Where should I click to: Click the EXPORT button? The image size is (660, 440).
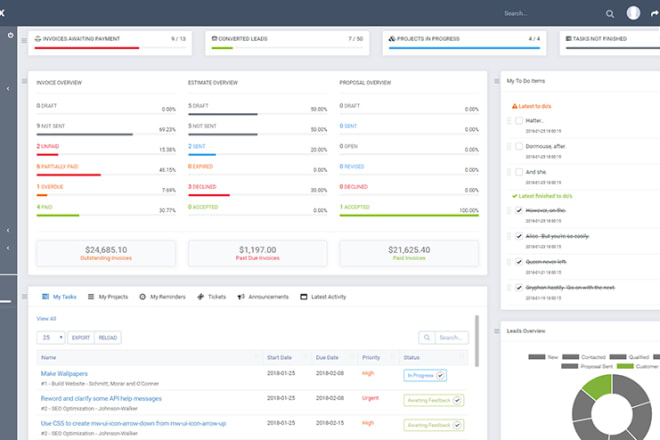coord(81,338)
